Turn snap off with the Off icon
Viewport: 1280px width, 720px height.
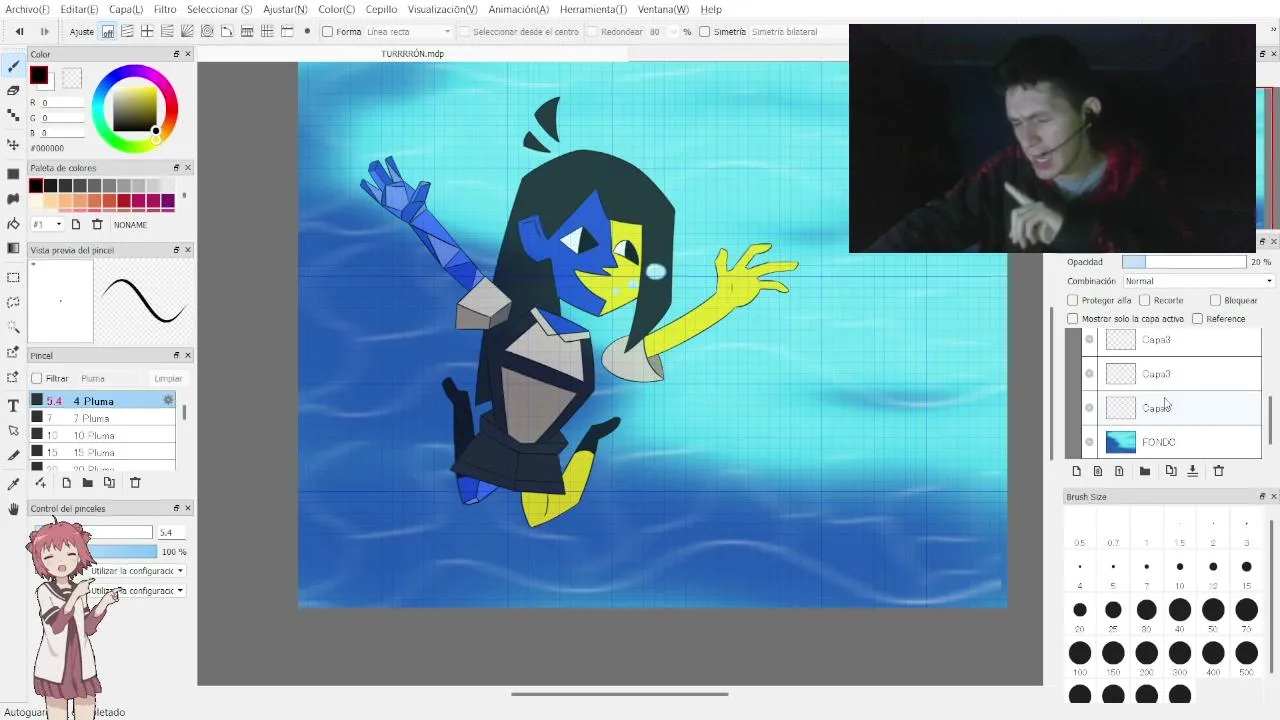pyautogui.click(x=107, y=32)
